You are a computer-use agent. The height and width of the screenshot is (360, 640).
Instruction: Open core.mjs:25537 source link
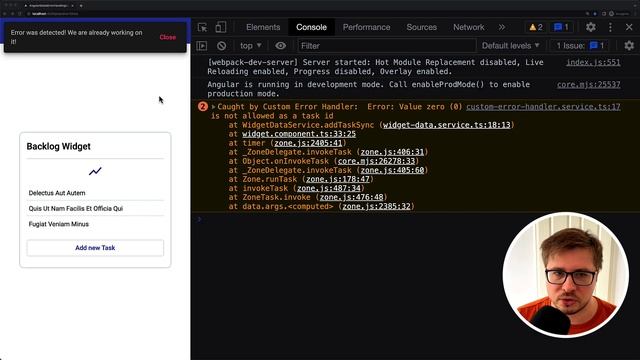click(589, 84)
